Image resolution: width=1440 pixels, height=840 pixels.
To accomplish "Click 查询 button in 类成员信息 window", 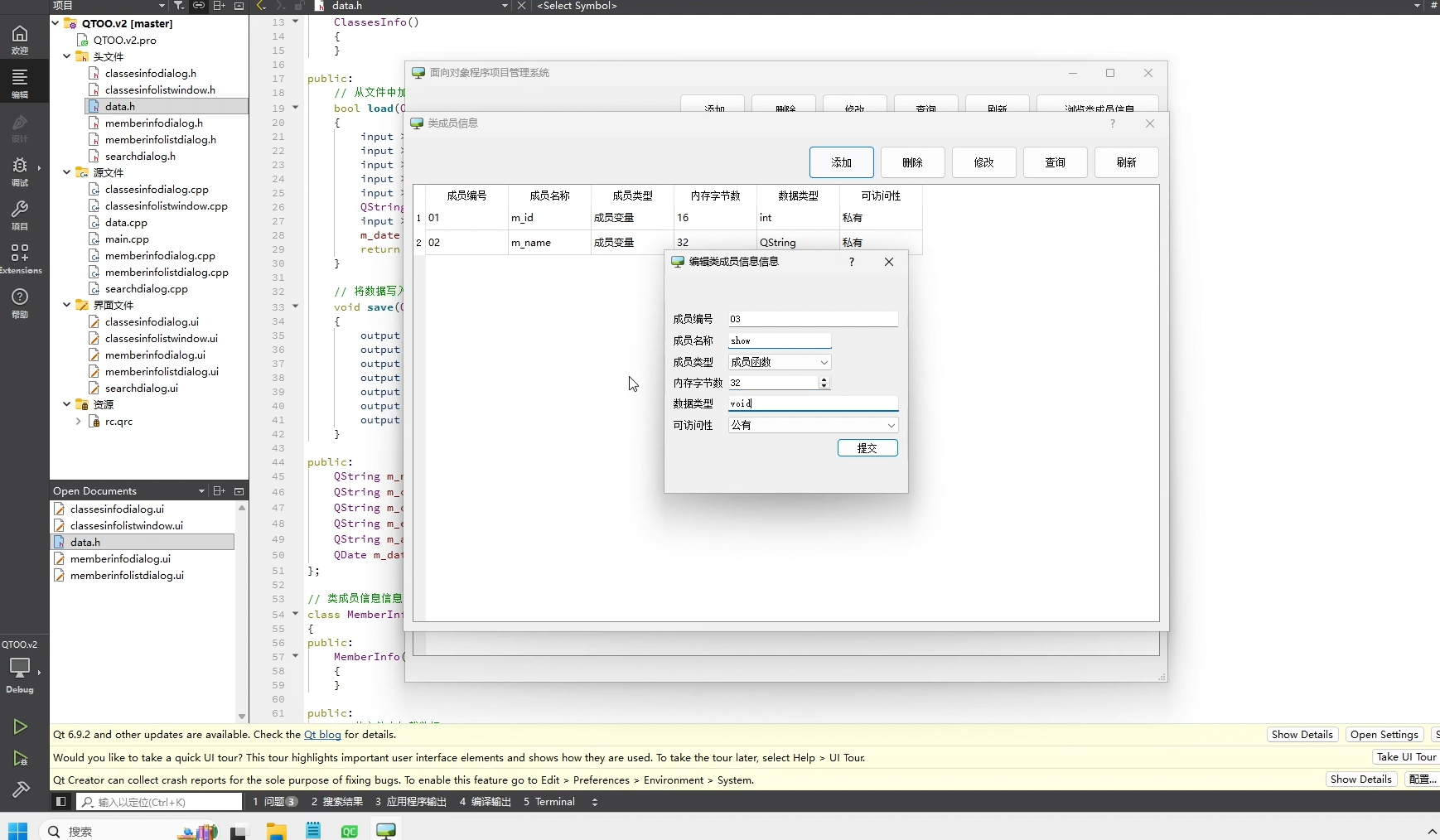I will 1056,162.
